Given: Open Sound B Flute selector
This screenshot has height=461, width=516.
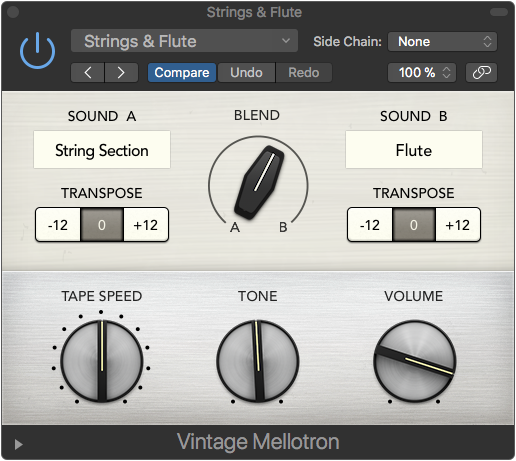Looking at the screenshot, I should pyautogui.click(x=414, y=150).
